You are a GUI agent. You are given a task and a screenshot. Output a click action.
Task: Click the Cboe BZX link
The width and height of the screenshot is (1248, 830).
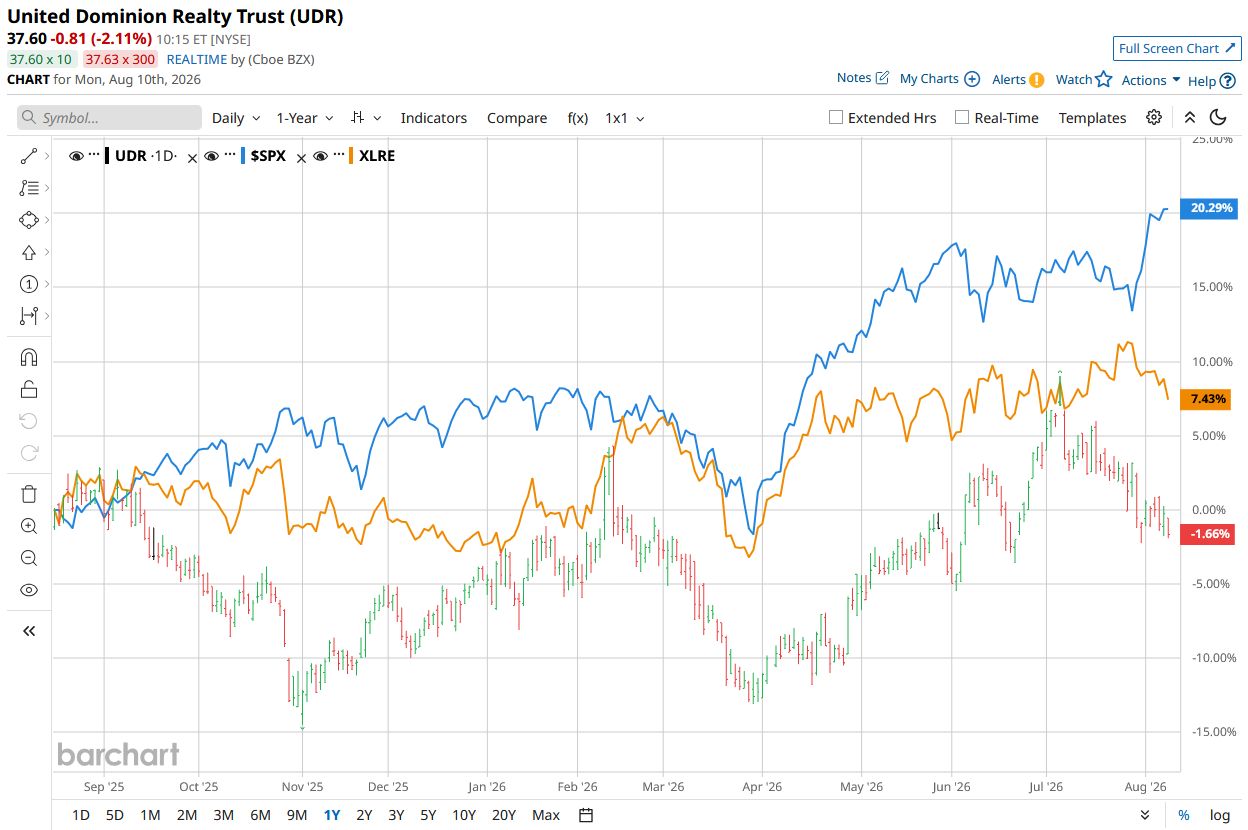click(x=282, y=59)
